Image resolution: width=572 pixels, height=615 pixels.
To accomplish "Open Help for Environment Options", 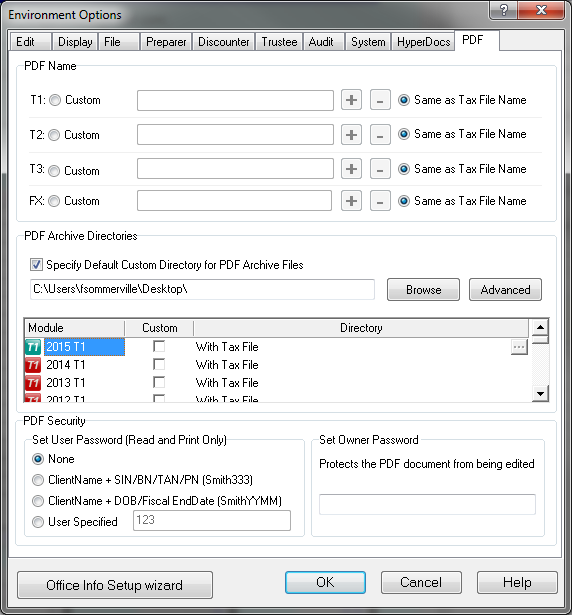I will (x=517, y=582).
